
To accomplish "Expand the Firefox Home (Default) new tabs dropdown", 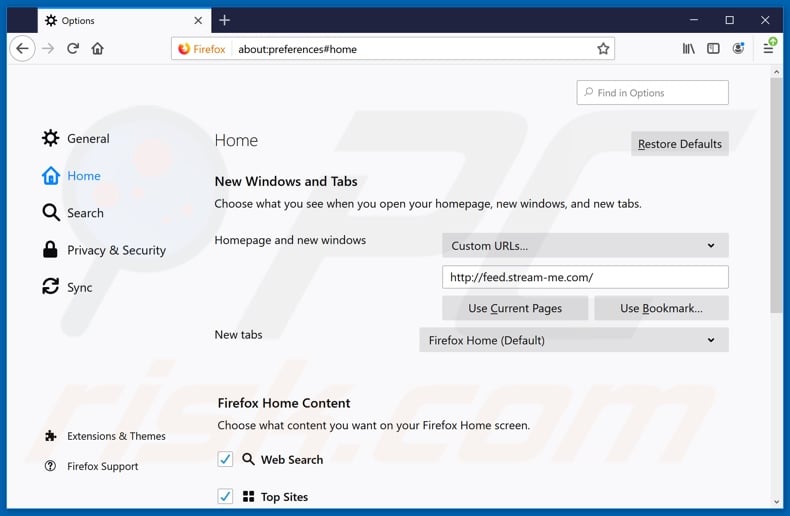I will [573, 340].
